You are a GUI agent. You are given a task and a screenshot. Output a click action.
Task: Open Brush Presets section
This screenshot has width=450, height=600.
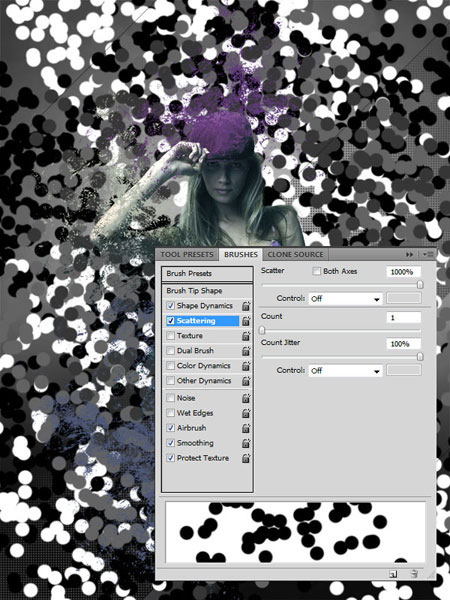click(207, 274)
